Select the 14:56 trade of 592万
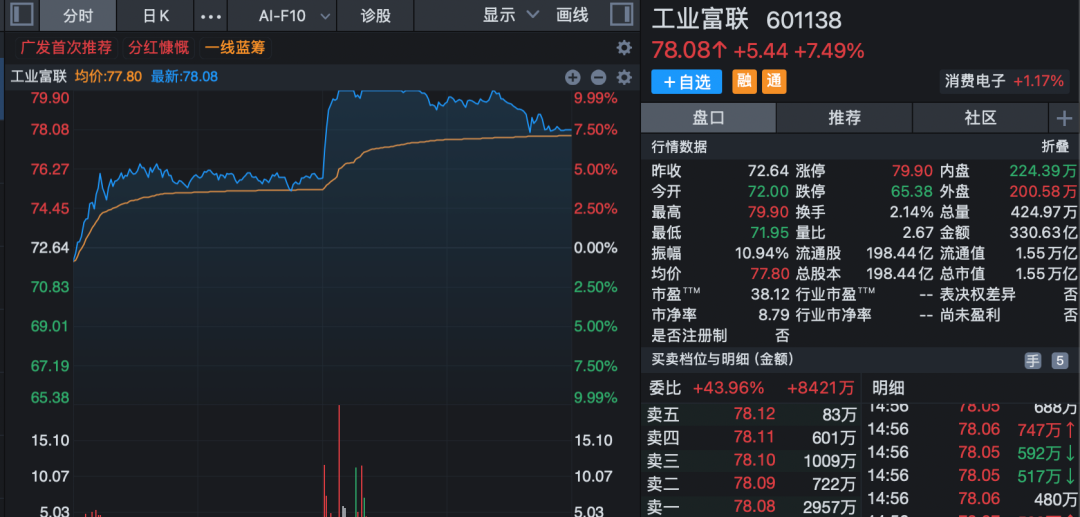1080x517 pixels. (971, 452)
